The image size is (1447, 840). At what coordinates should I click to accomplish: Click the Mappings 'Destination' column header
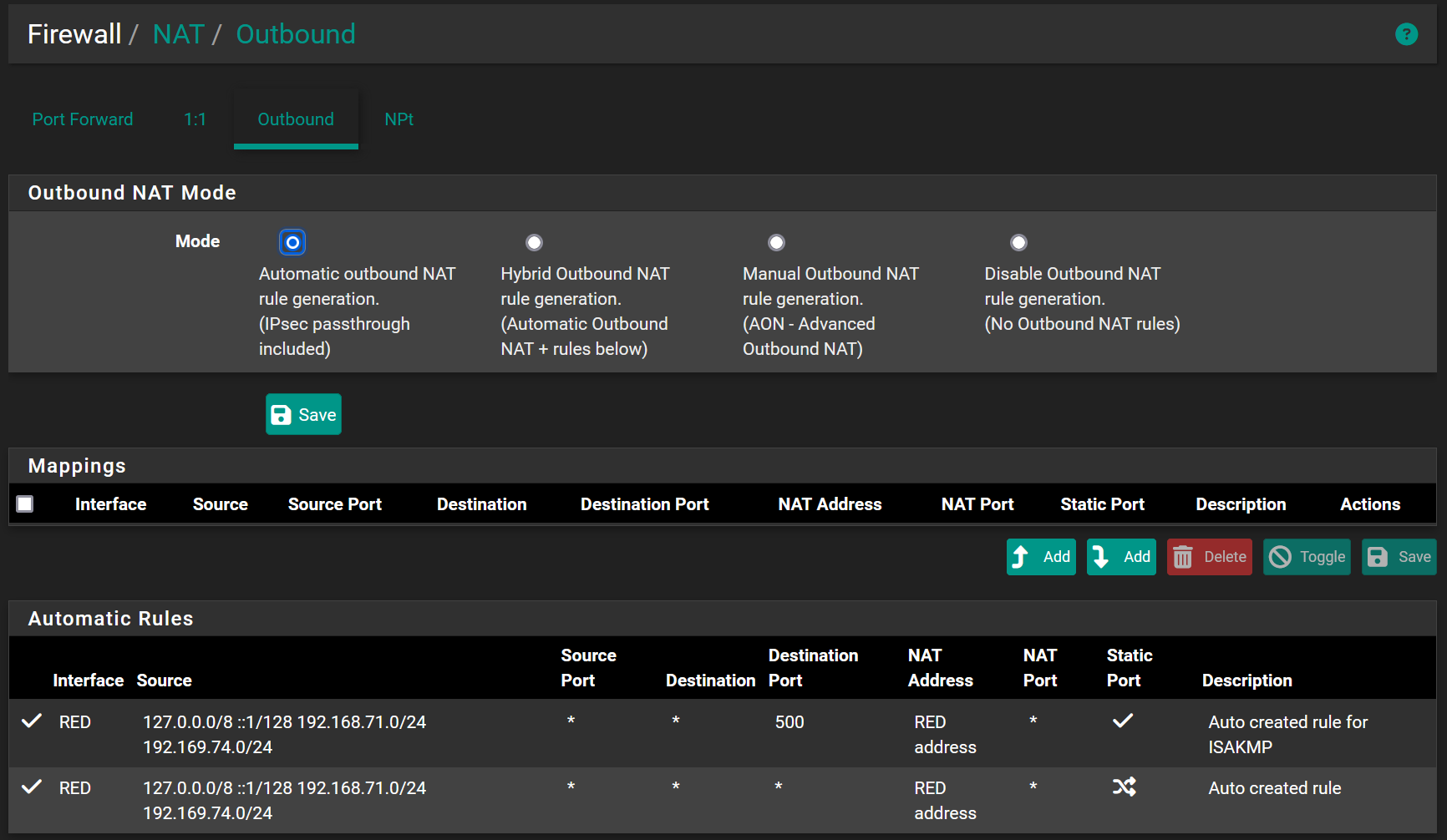click(x=481, y=504)
